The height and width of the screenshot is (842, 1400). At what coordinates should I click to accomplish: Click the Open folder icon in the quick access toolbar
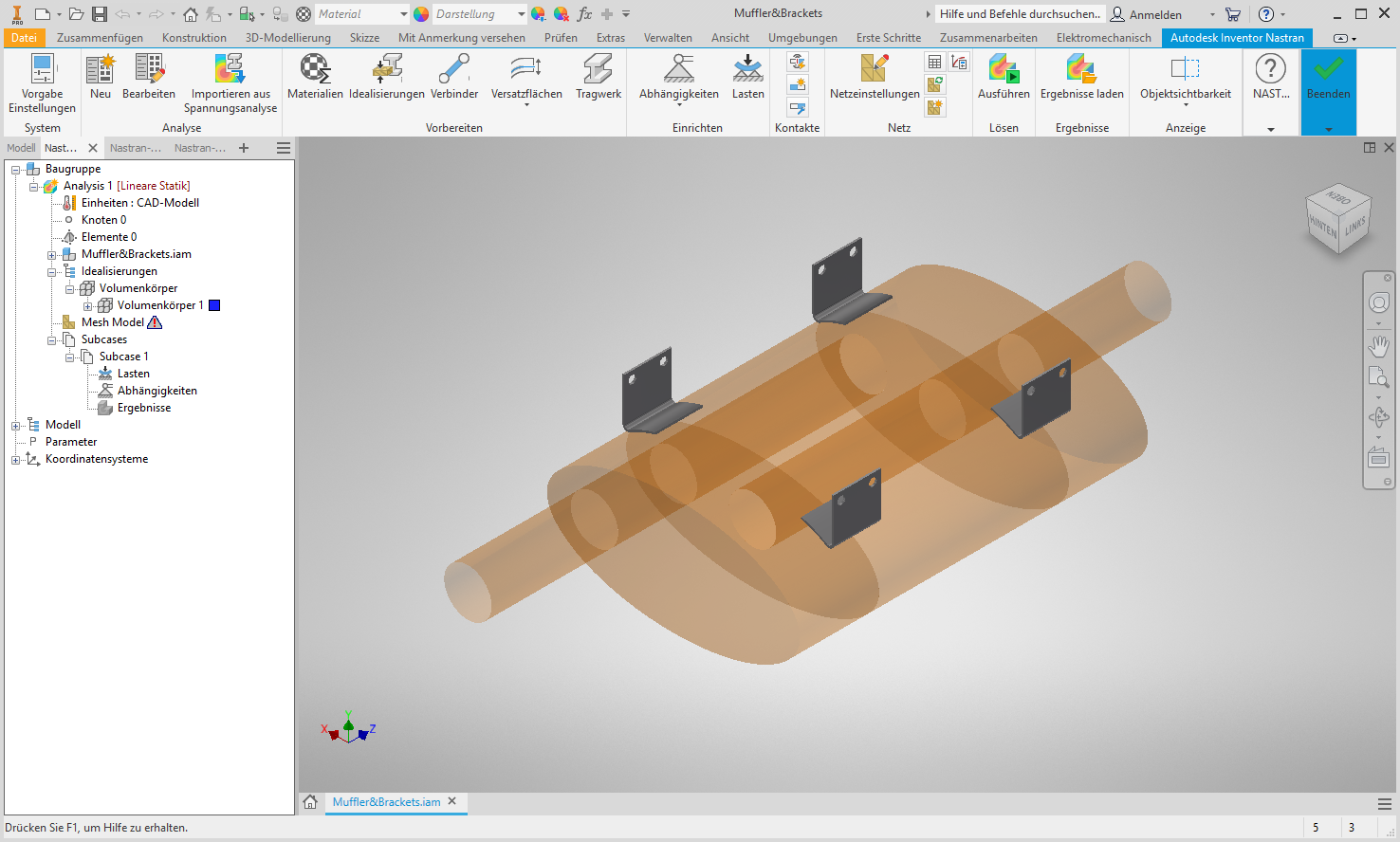click(76, 14)
